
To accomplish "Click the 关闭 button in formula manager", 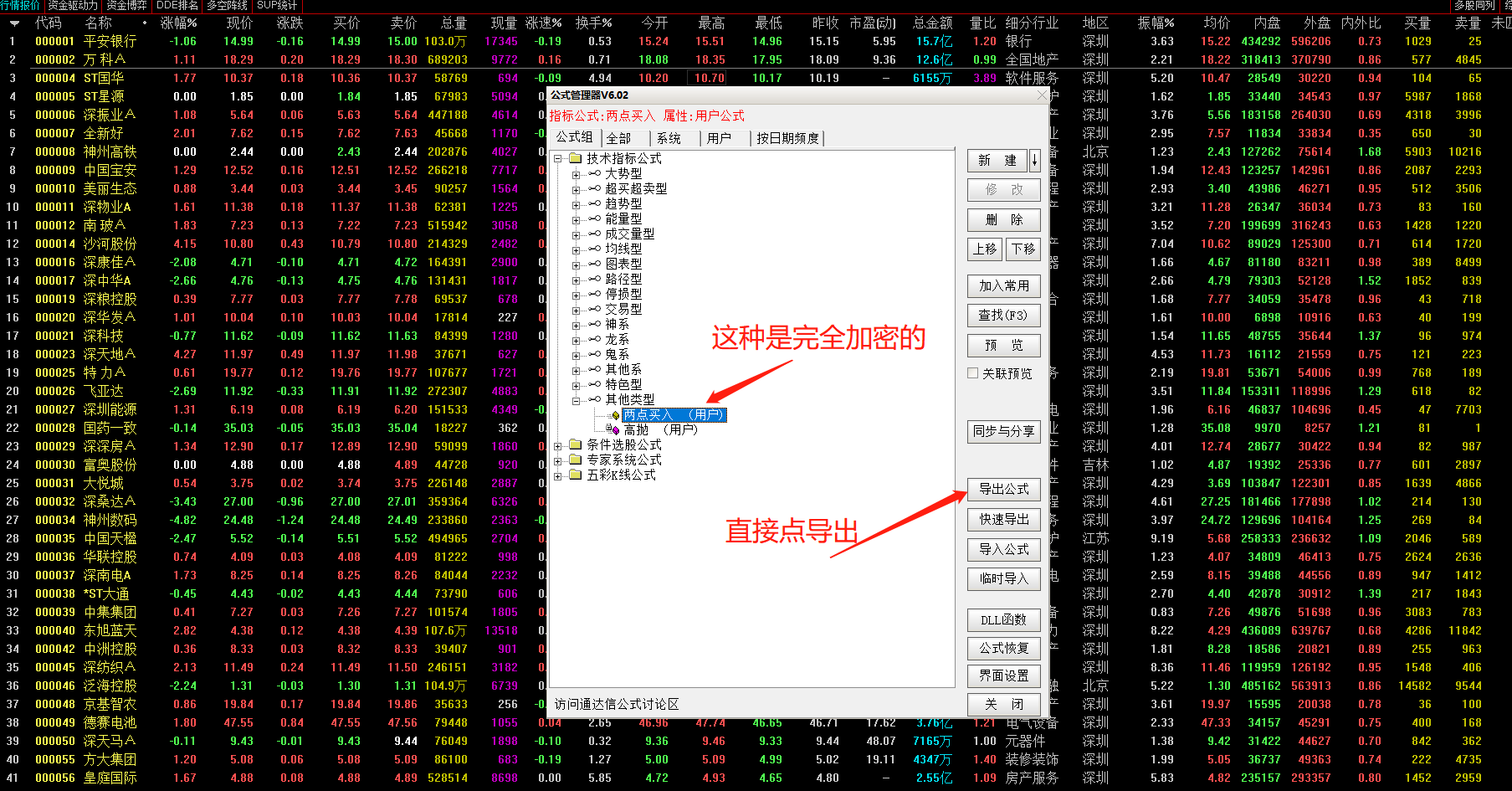I will (x=1004, y=704).
